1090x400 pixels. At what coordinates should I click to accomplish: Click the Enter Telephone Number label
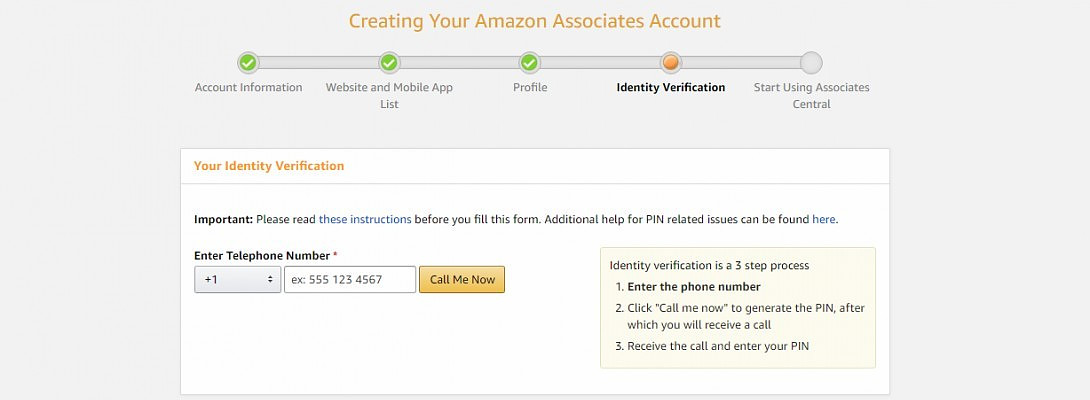[262, 256]
